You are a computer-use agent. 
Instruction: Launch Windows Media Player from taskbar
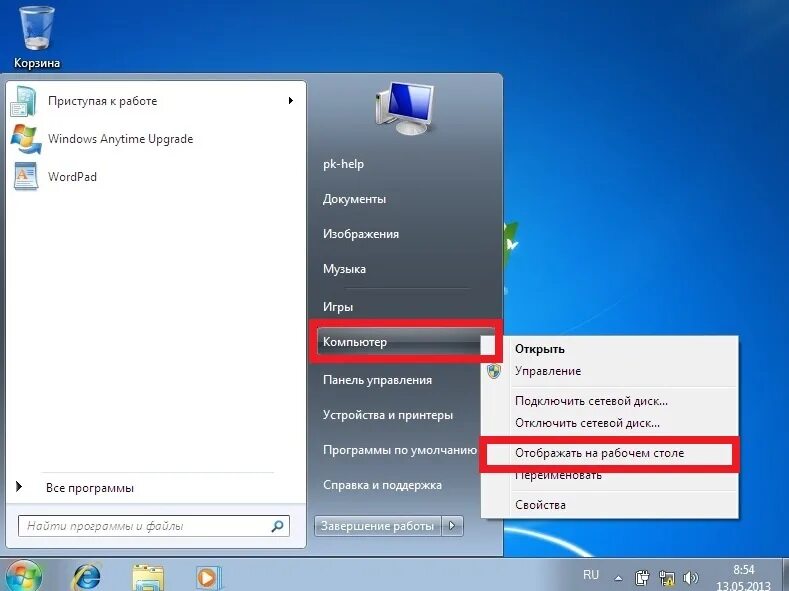point(207,577)
